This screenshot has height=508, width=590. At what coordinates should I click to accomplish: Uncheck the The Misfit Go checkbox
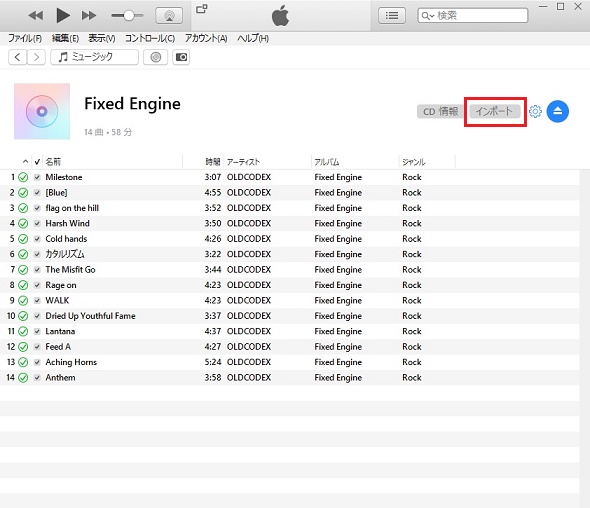tap(37, 270)
